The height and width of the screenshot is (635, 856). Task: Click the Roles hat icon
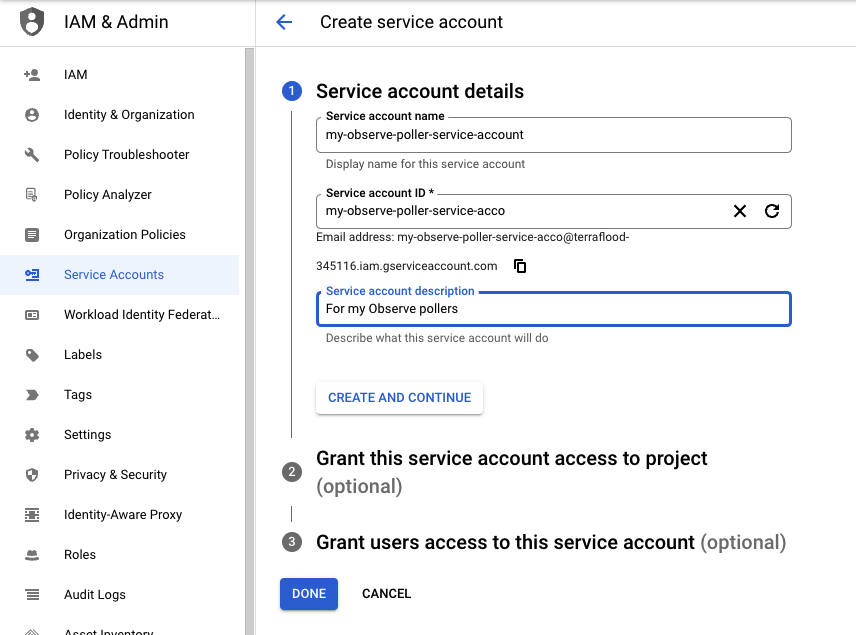tap(32, 555)
